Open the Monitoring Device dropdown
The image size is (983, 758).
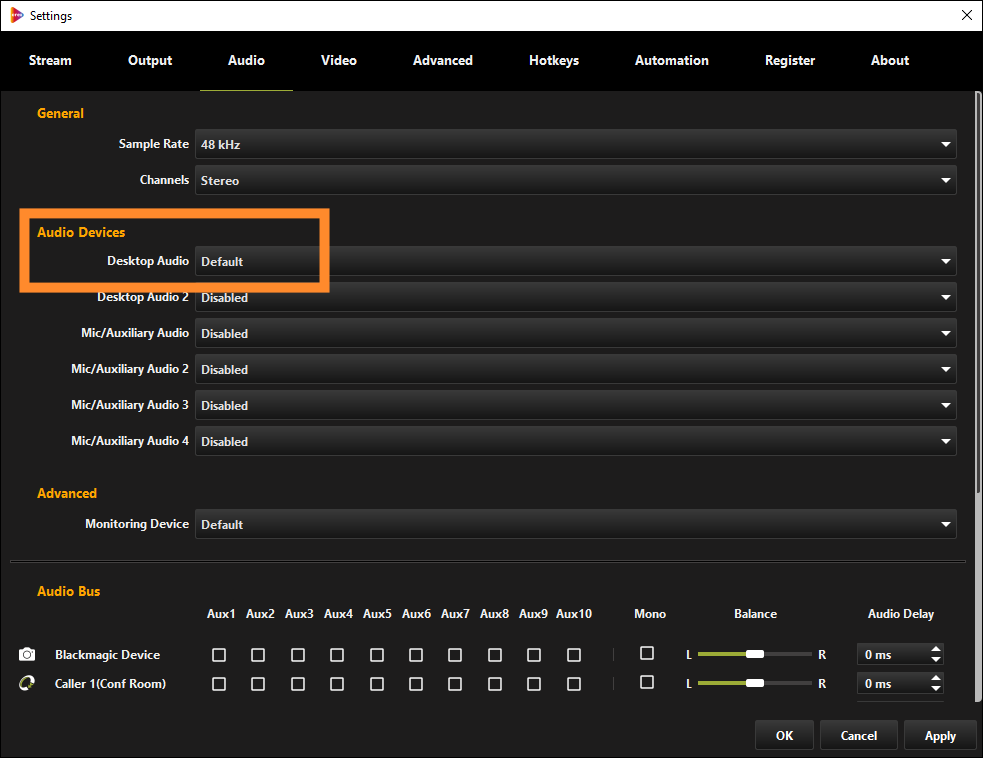(944, 523)
